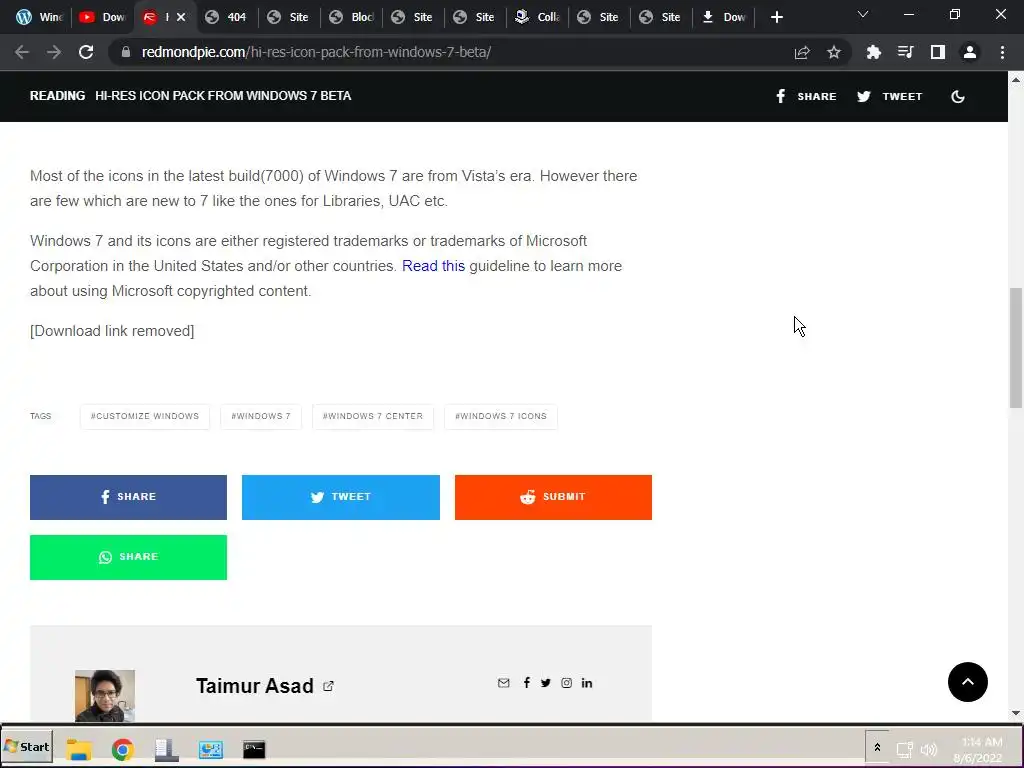This screenshot has height=768, width=1024.
Task: Open Chrome's three-dot menu
Action: coord(1002,52)
